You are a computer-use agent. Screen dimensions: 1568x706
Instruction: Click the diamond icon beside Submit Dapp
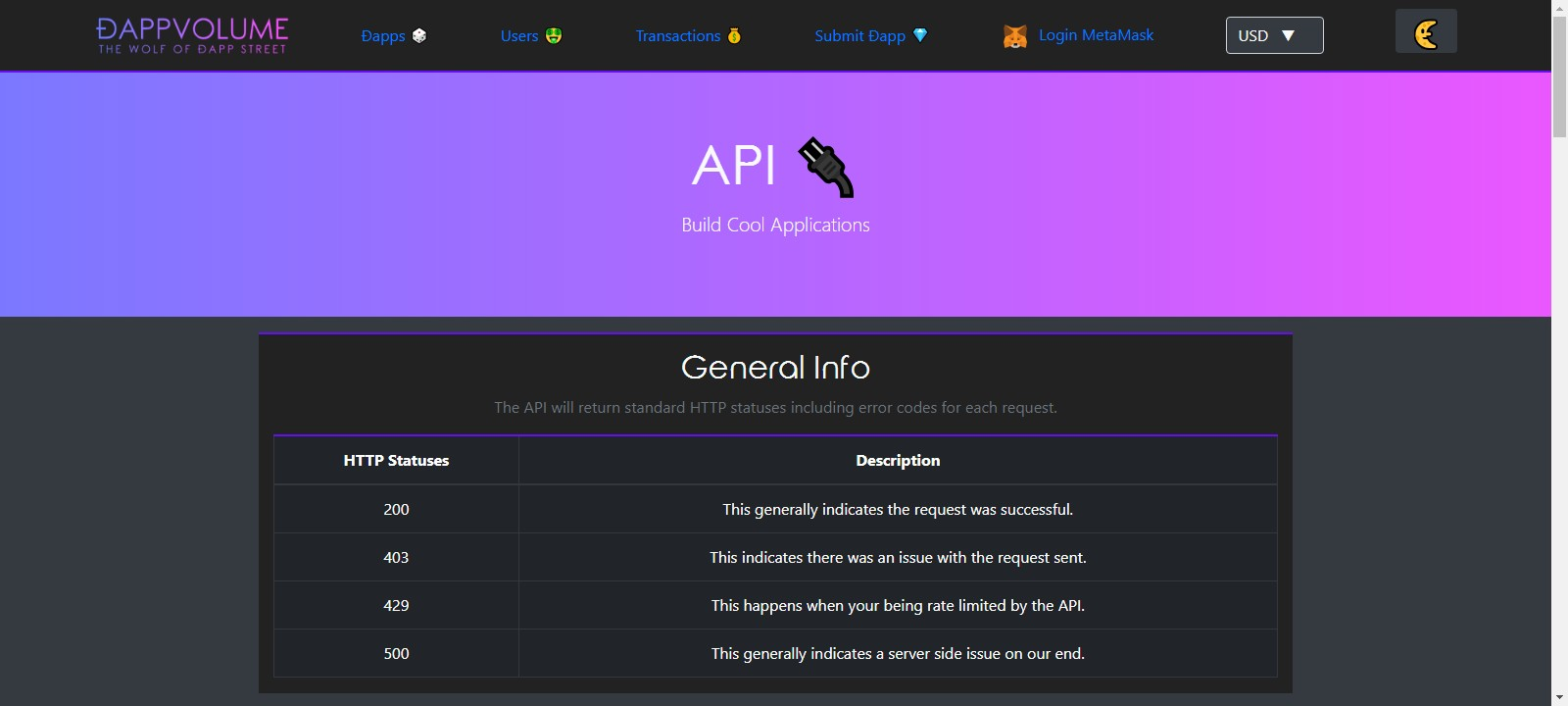pos(920,35)
